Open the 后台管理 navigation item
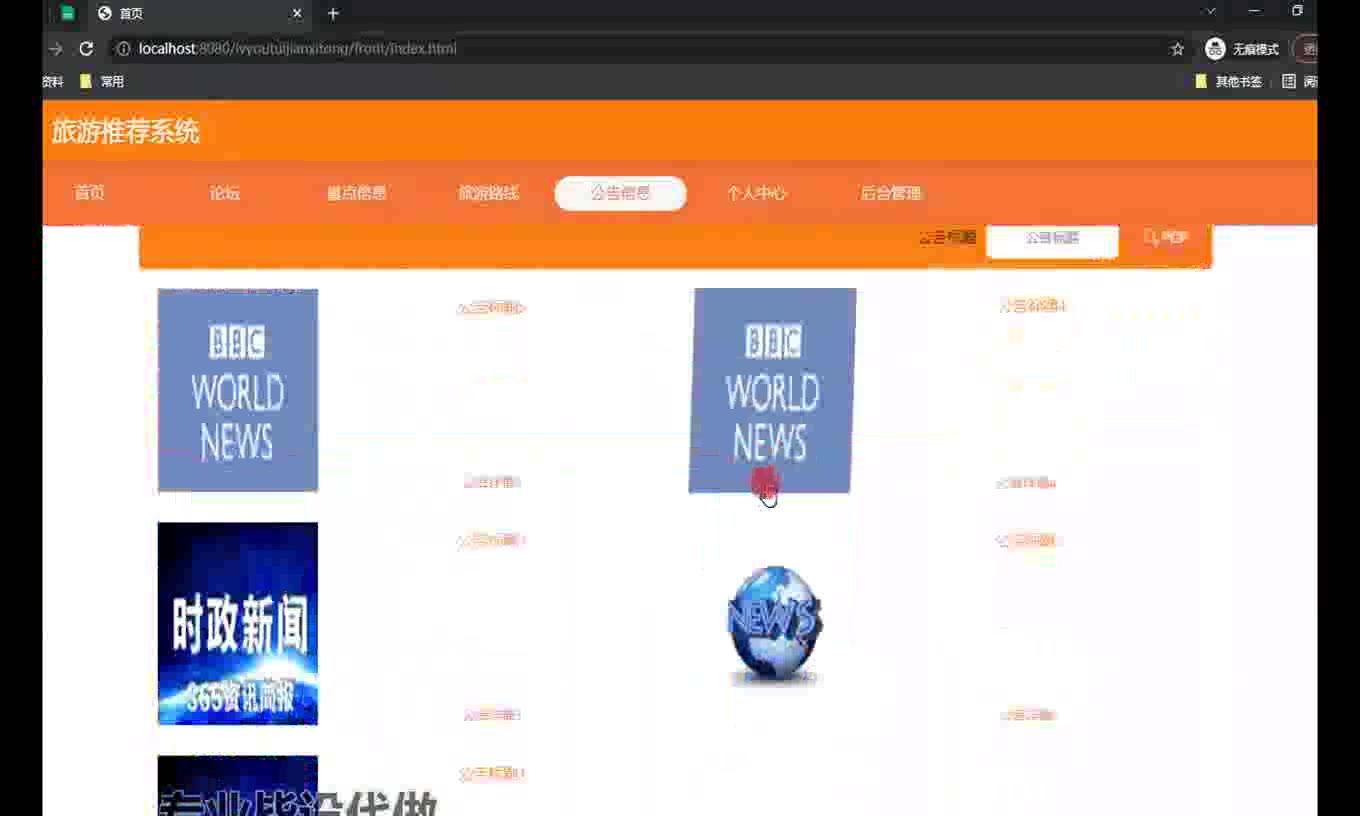The width and height of the screenshot is (1360, 816). click(891, 193)
